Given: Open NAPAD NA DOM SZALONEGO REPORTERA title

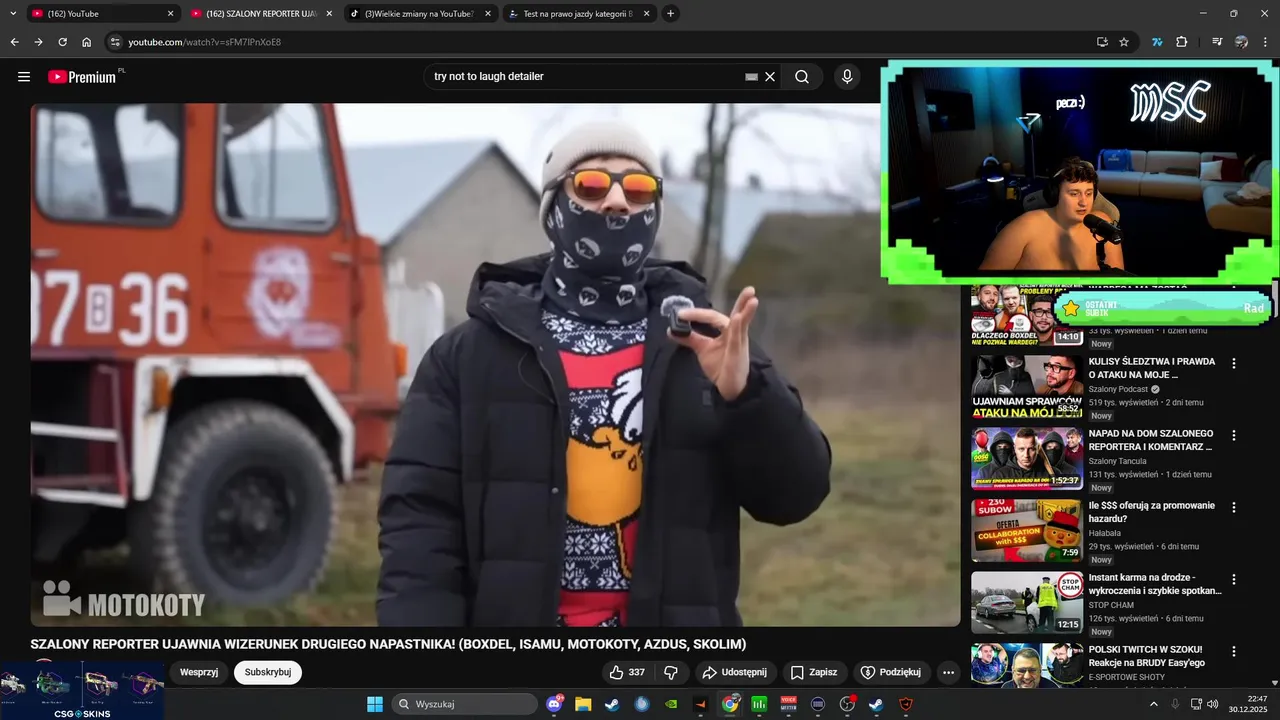Looking at the screenshot, I should pos(1151,440).
